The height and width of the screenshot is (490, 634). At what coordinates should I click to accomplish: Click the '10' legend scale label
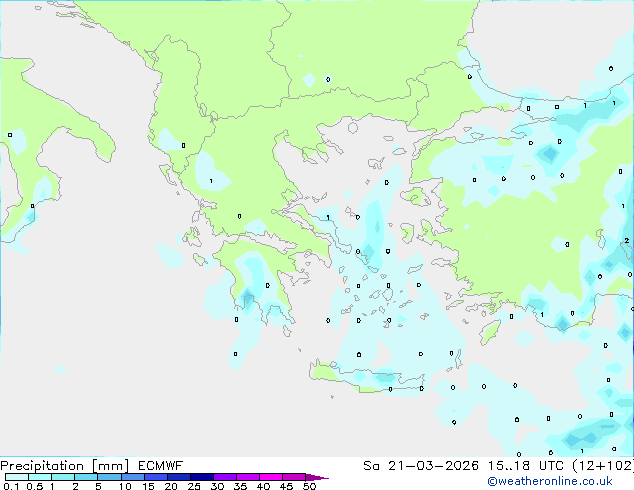[125, 486]
